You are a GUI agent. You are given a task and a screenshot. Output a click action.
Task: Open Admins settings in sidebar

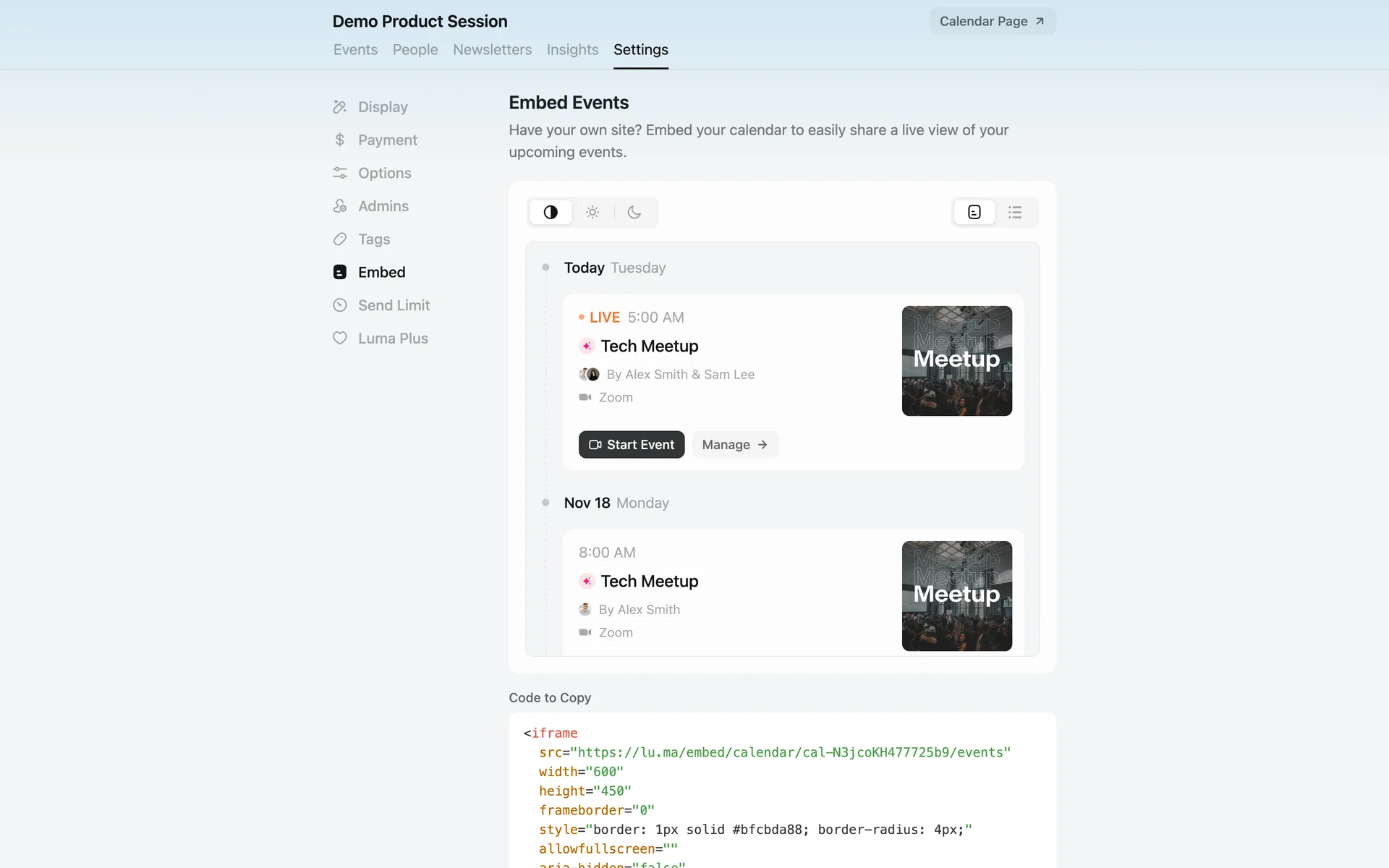(x=383, y=206)
